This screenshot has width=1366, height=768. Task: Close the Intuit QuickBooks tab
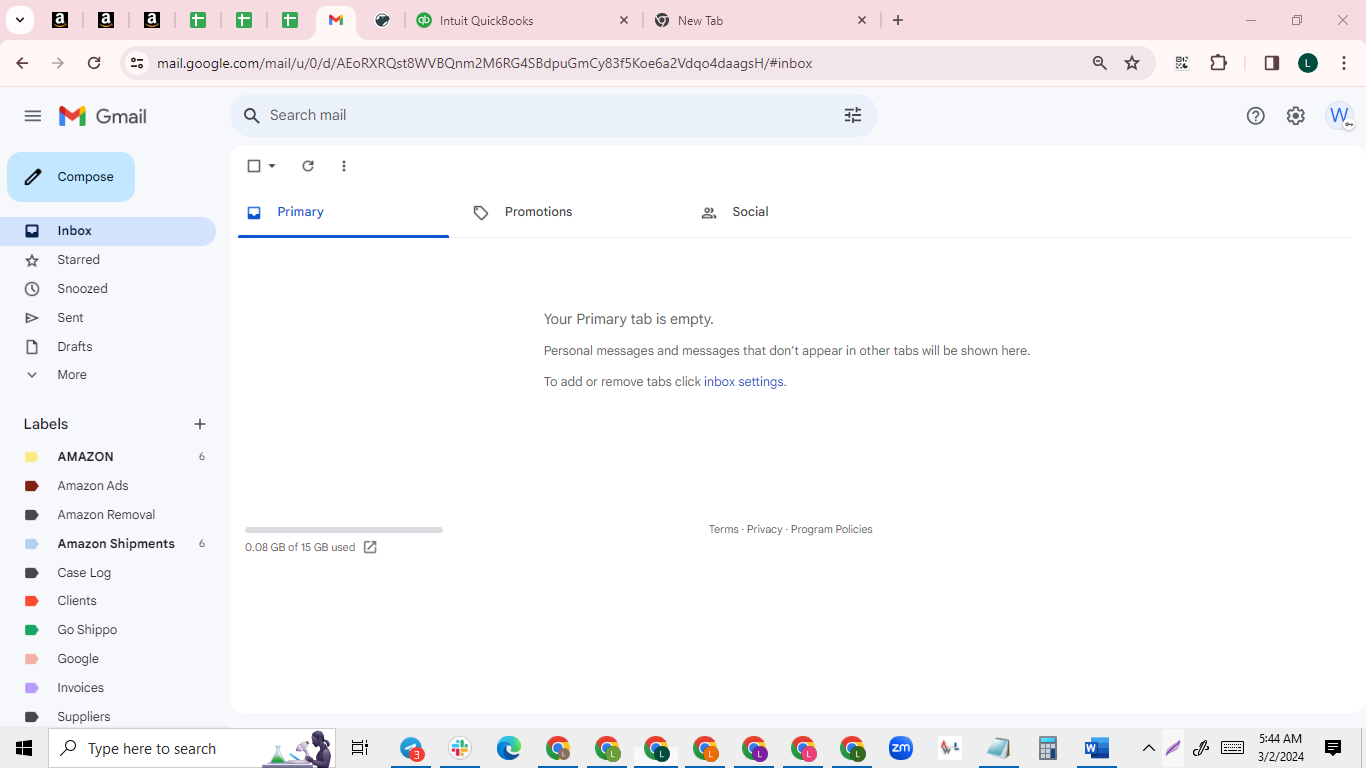624,20
